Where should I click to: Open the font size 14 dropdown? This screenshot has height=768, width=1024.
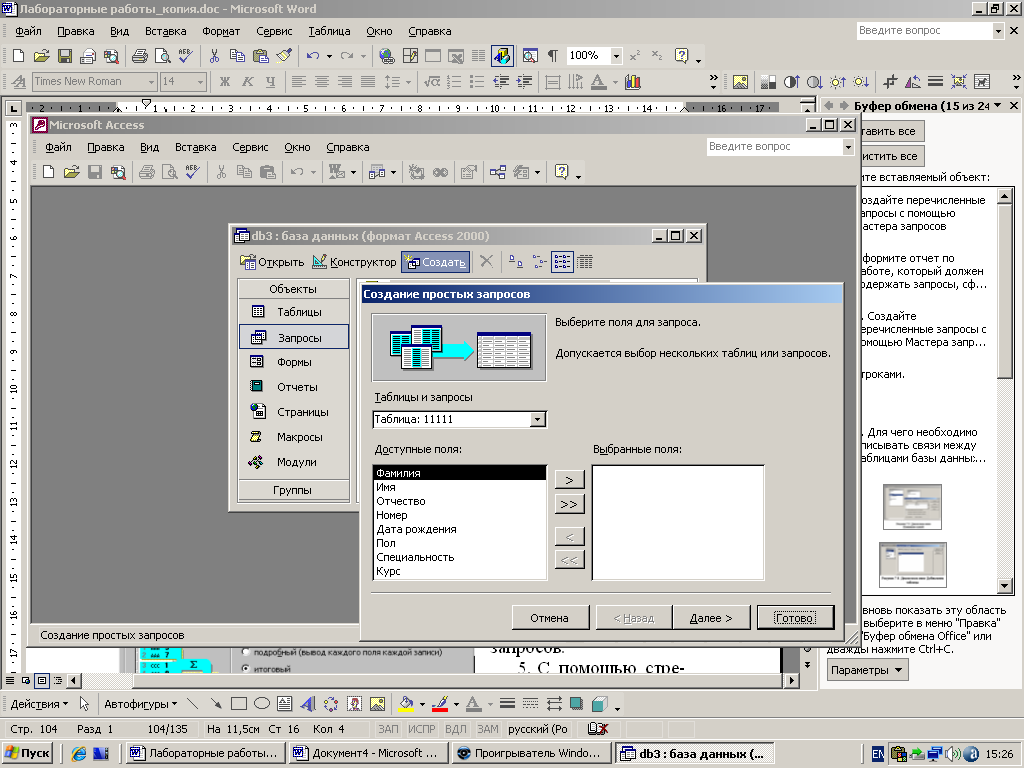tap(200, 82)
